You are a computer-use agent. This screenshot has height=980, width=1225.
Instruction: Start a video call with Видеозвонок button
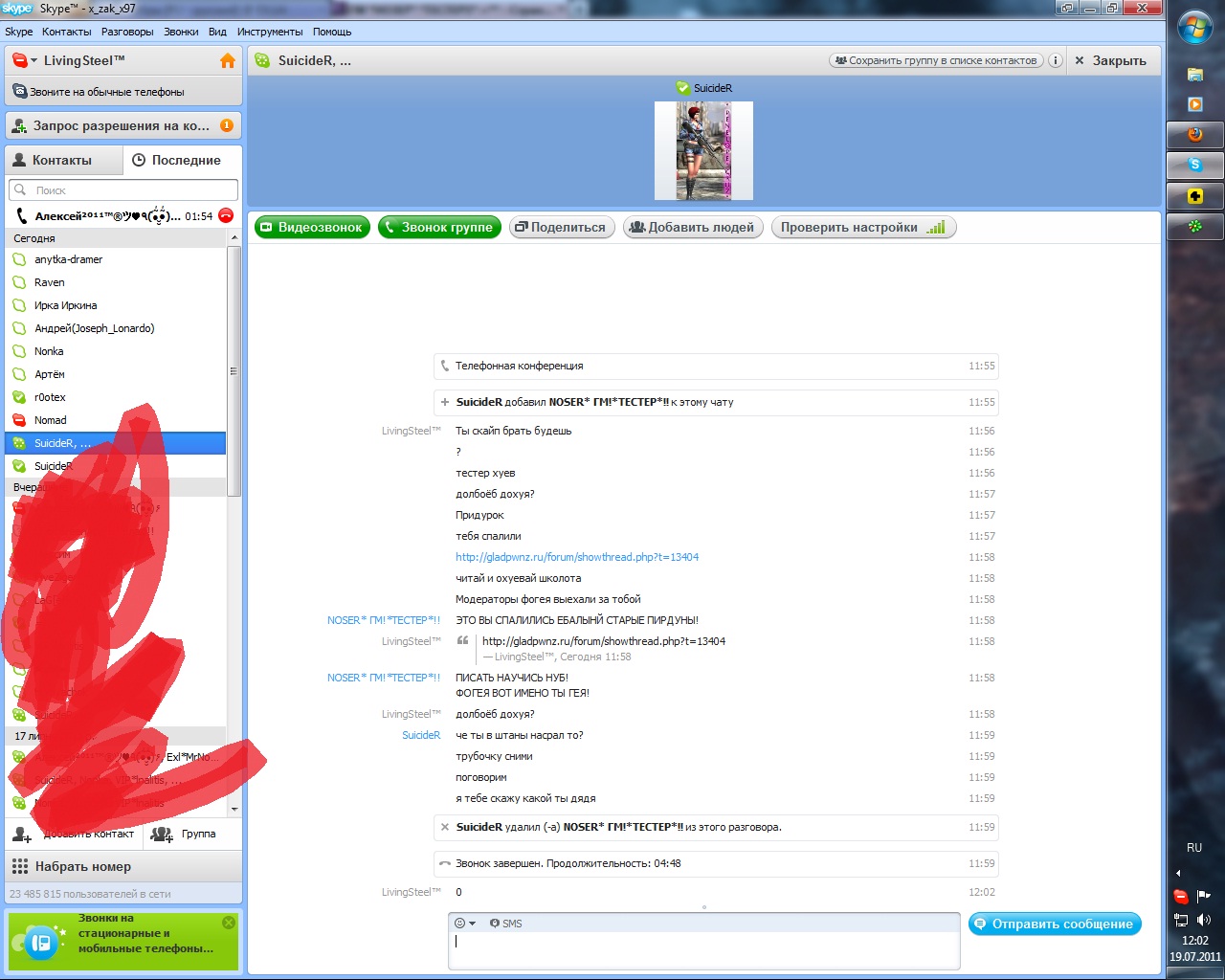[x=312, y=227]
